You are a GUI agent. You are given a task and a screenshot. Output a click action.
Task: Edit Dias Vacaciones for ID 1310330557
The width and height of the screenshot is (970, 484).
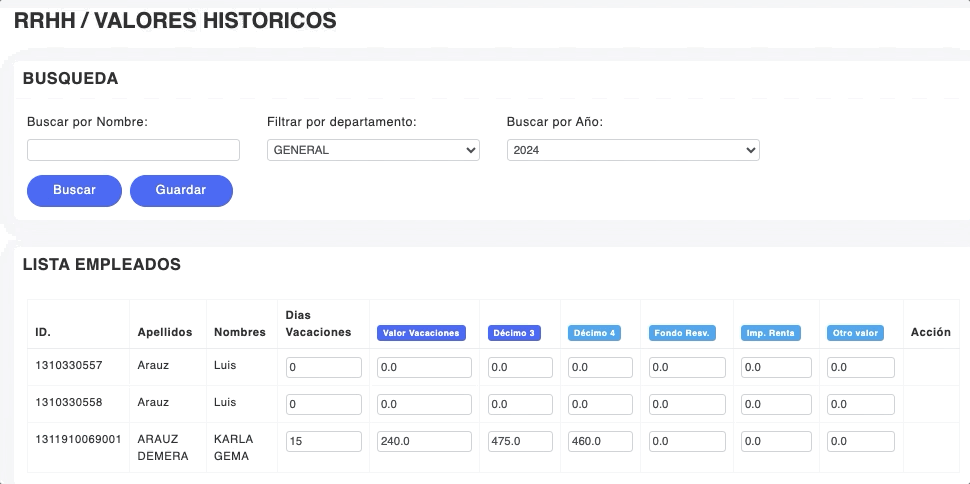pos(323,368)
